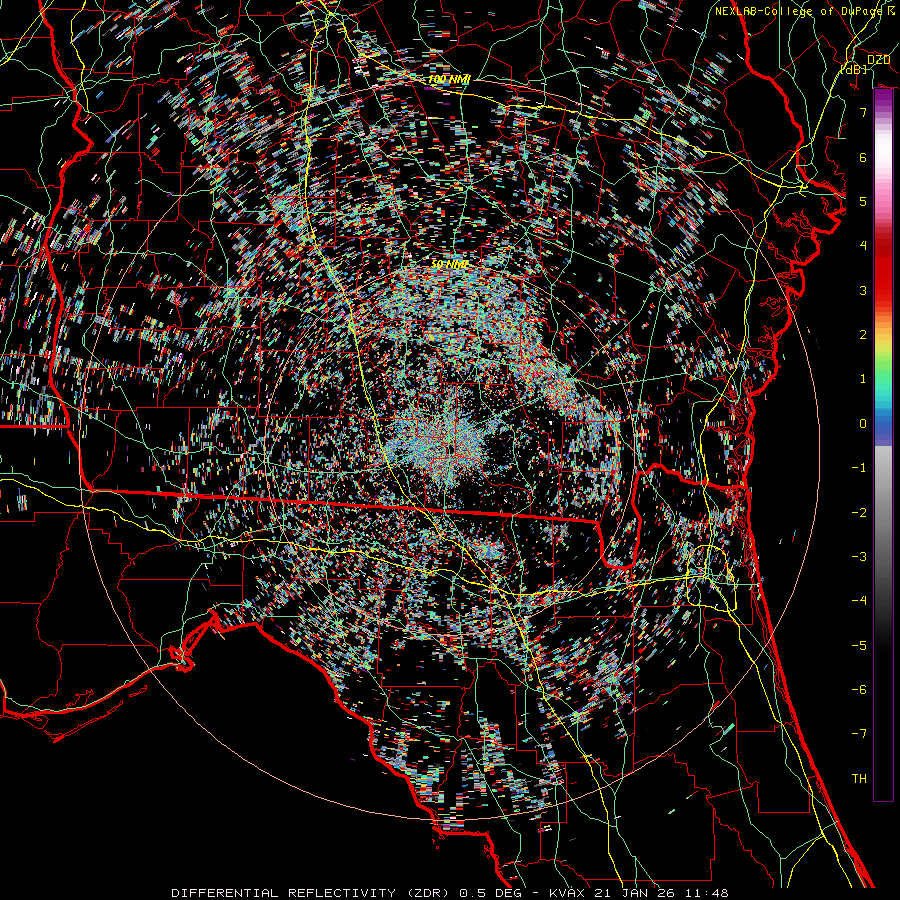Click the scale value -6
Image resolution: width=900 pixels, height=900 pixels.
coord(859,689)
